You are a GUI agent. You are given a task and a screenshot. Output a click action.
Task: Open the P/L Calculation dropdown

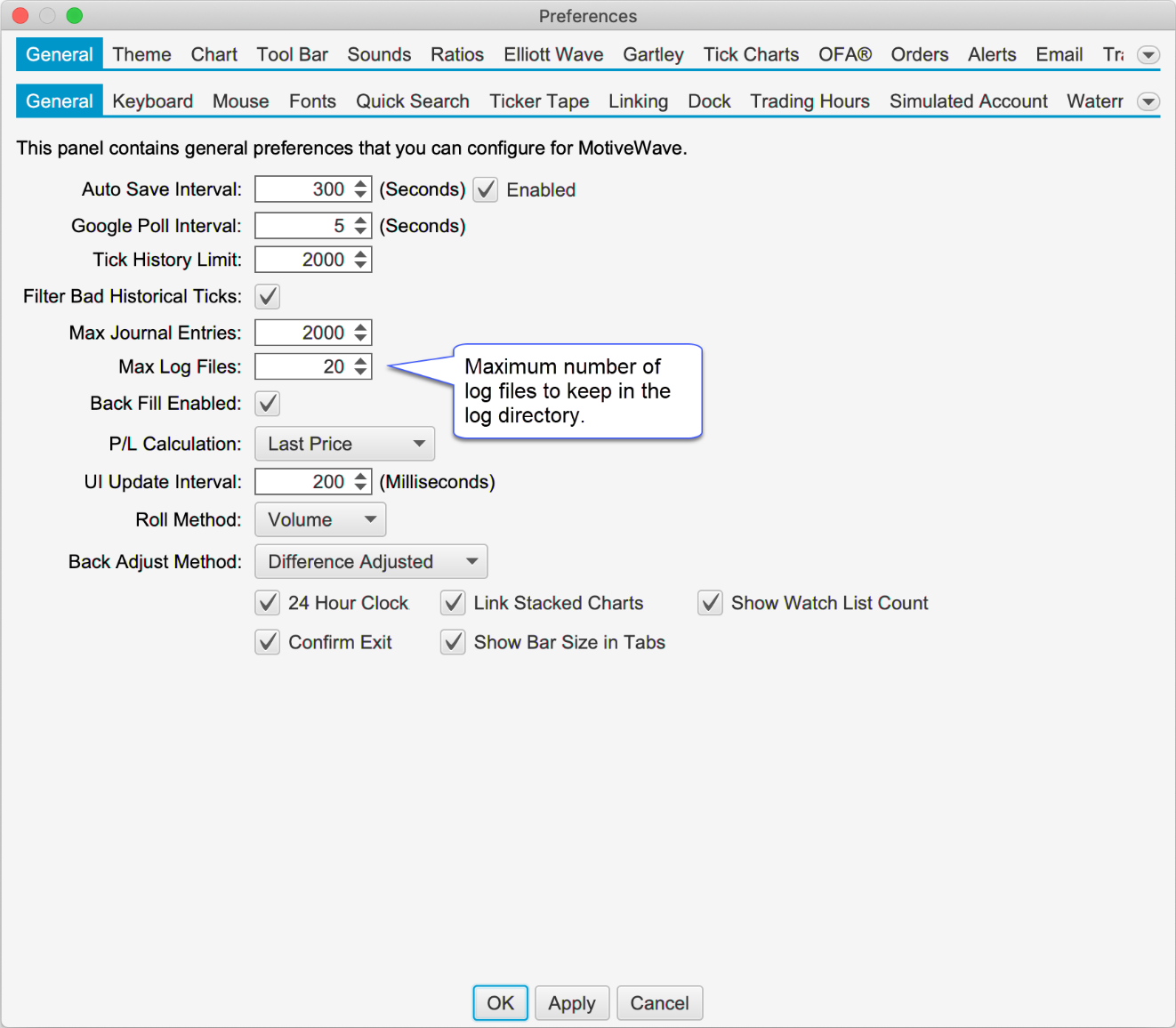(x=344, y=444)
